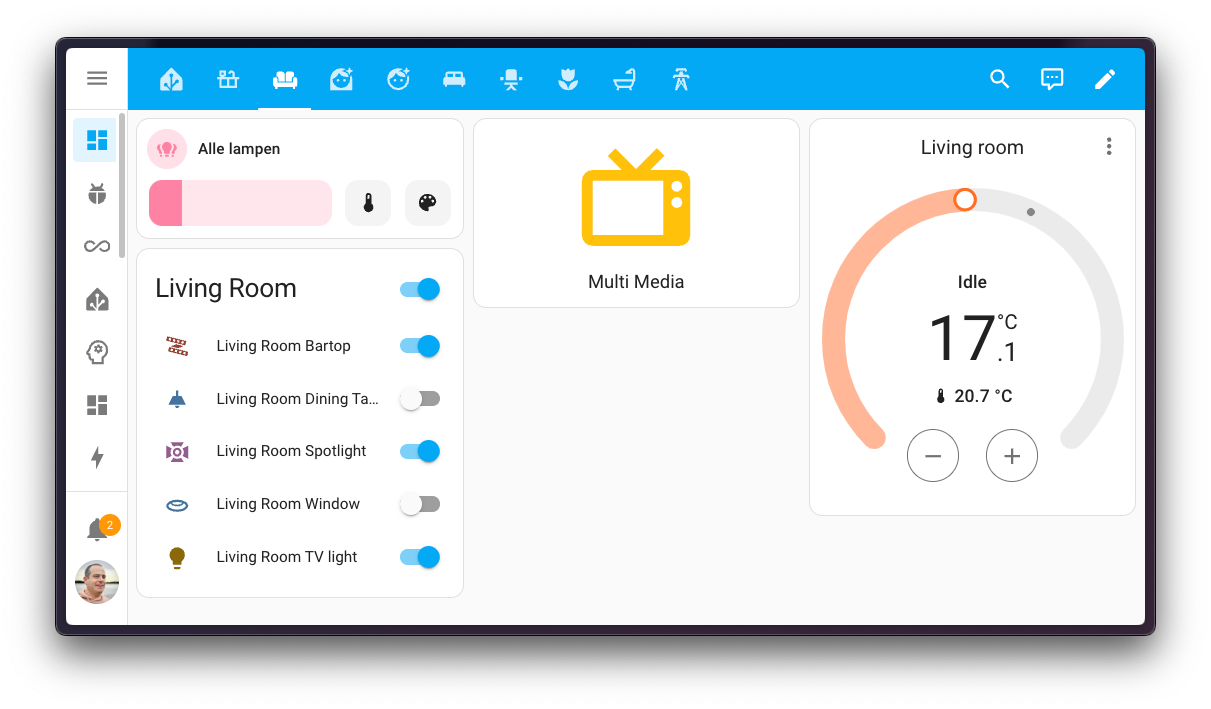Turn on Living Room Dining Table light
Screen dimensions: 1211x709
(419, 398)
